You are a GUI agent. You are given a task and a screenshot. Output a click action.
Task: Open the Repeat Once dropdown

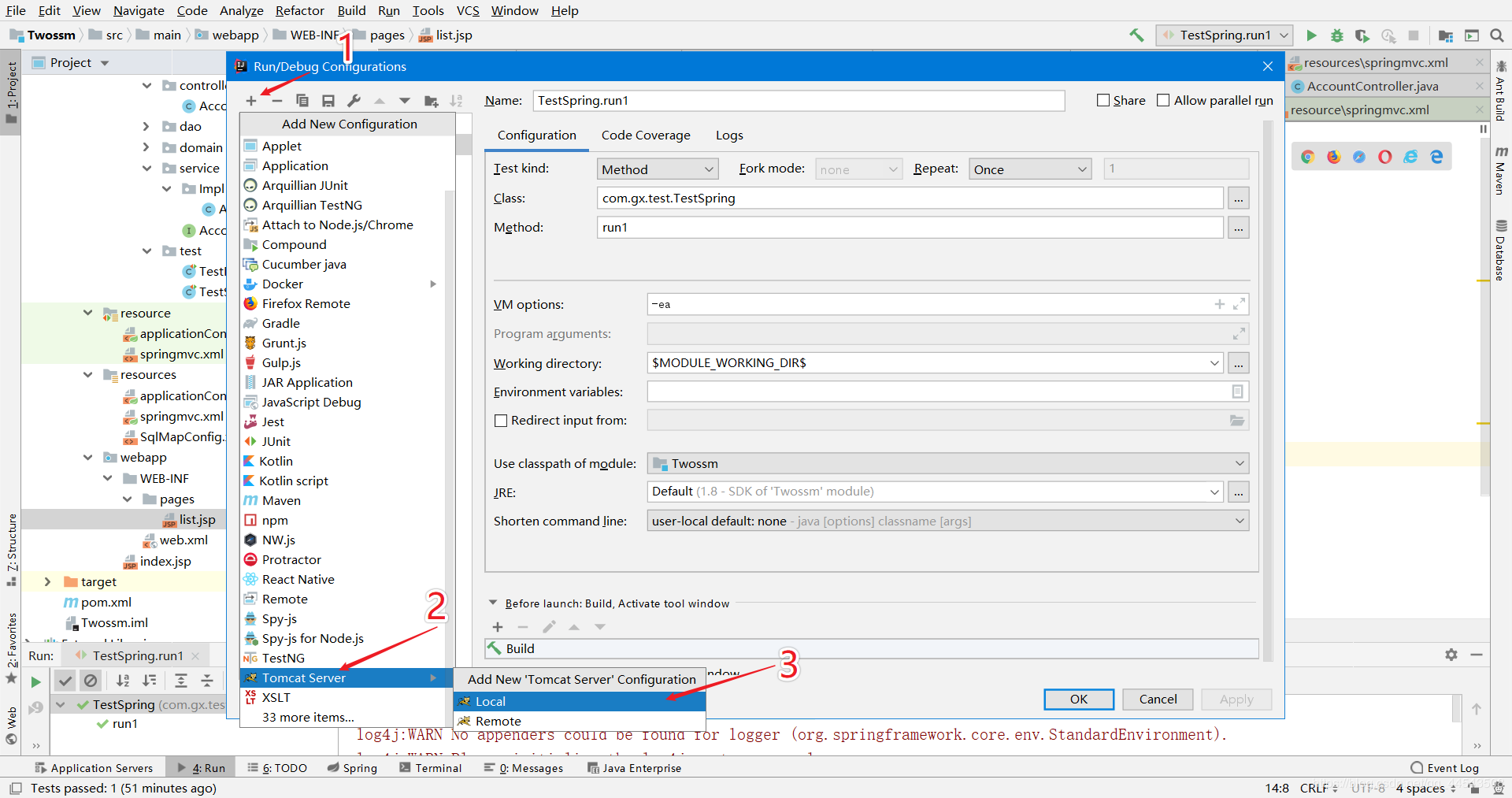1030,169
